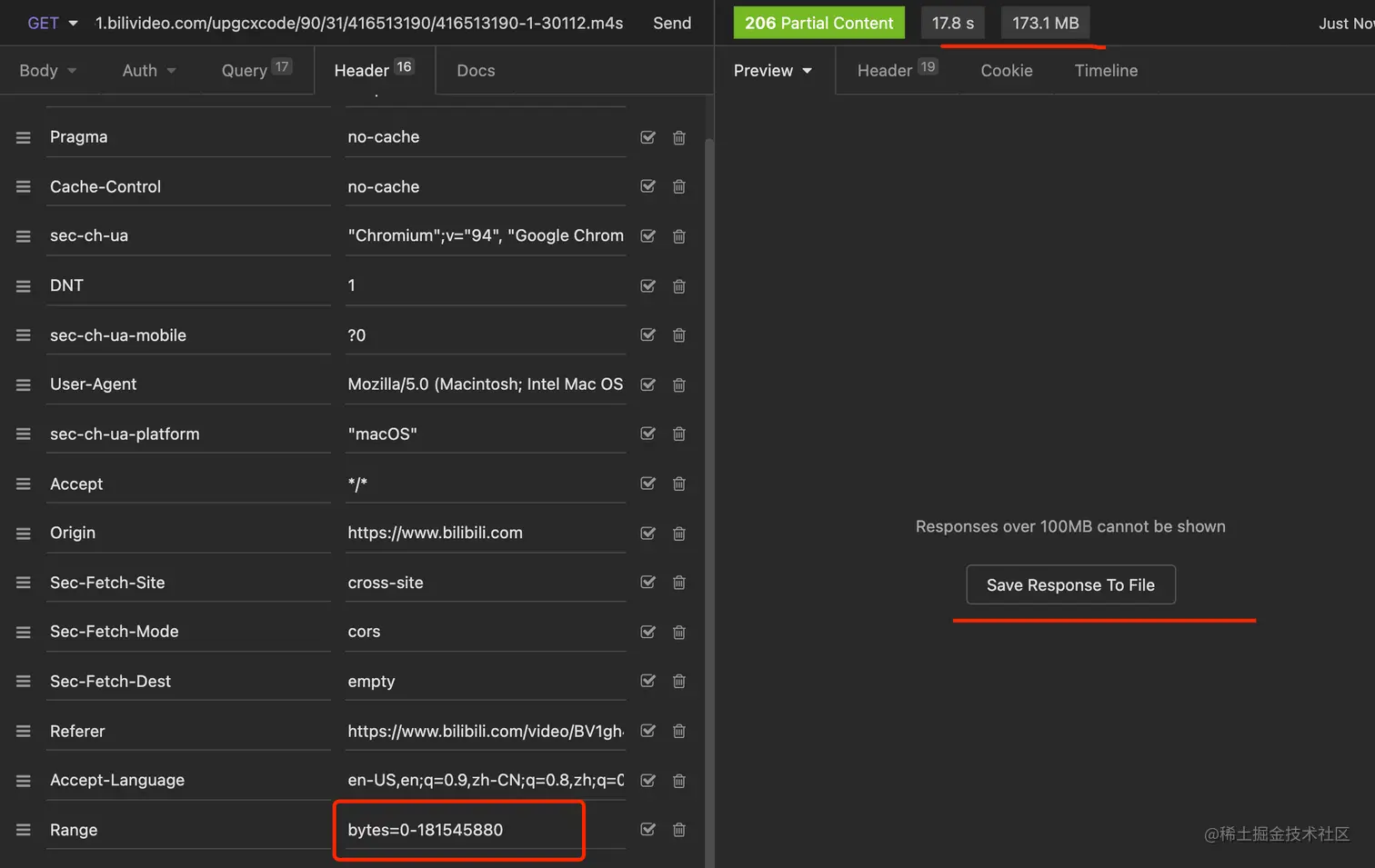This screenshot has width=1375, height=868.
Task: Open the Docs tab
Action: click(476, 70)
